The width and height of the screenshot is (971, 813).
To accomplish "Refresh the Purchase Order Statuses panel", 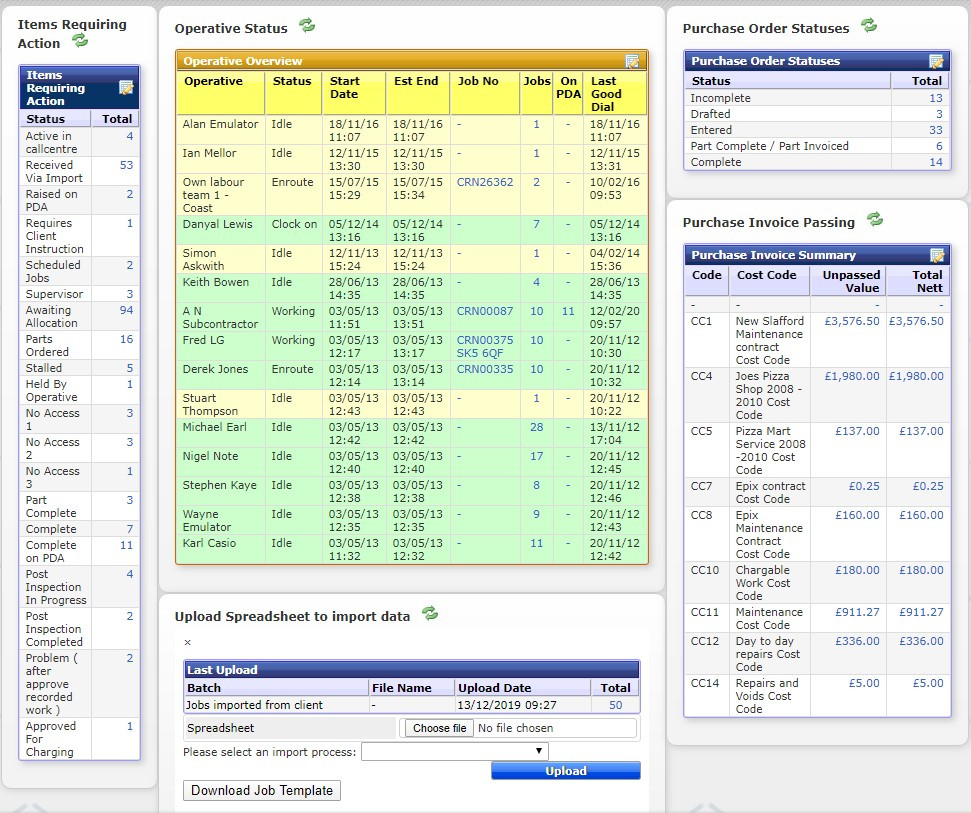I will 869,25.
